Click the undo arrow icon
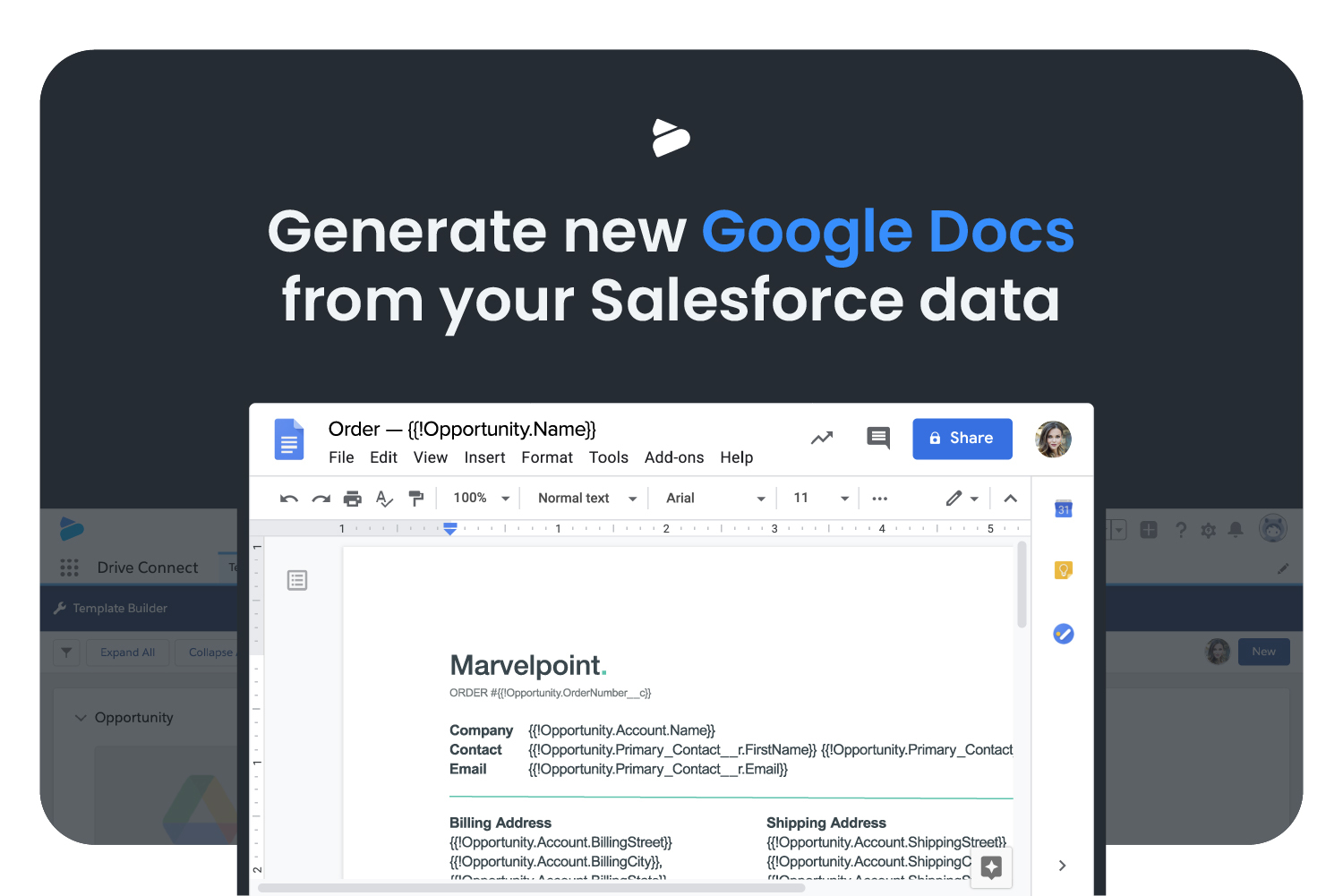This screenshot has width=1343, height=896. pyautogui.click(x=288, y=499)
